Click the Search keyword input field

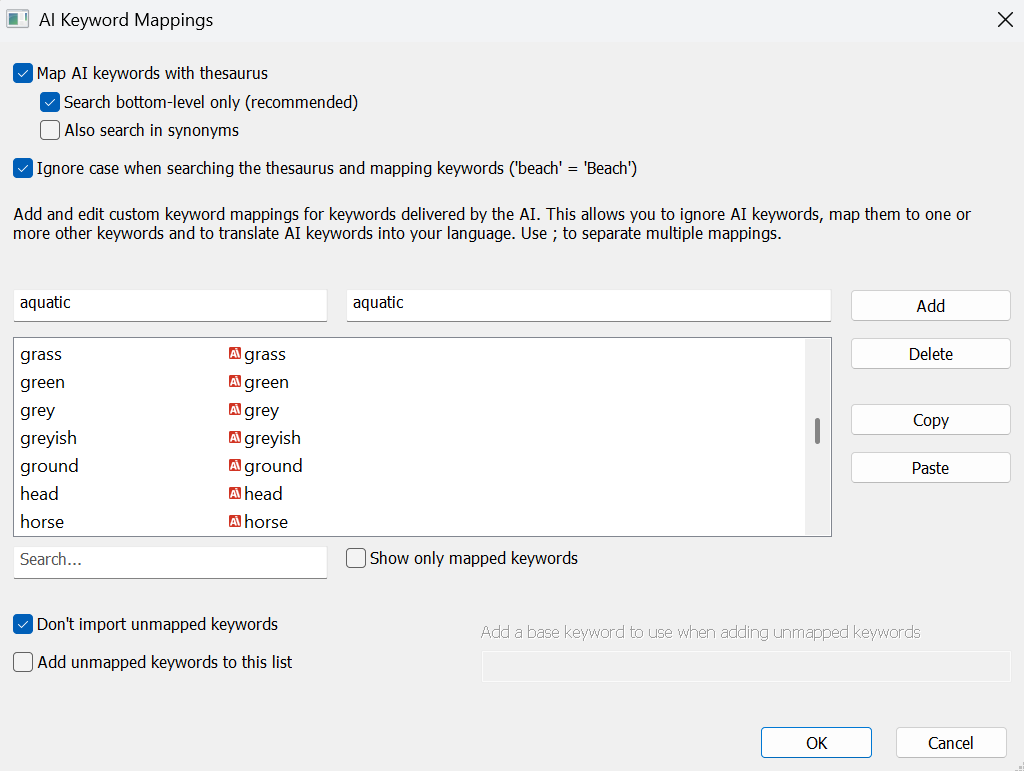click(170, 560)
